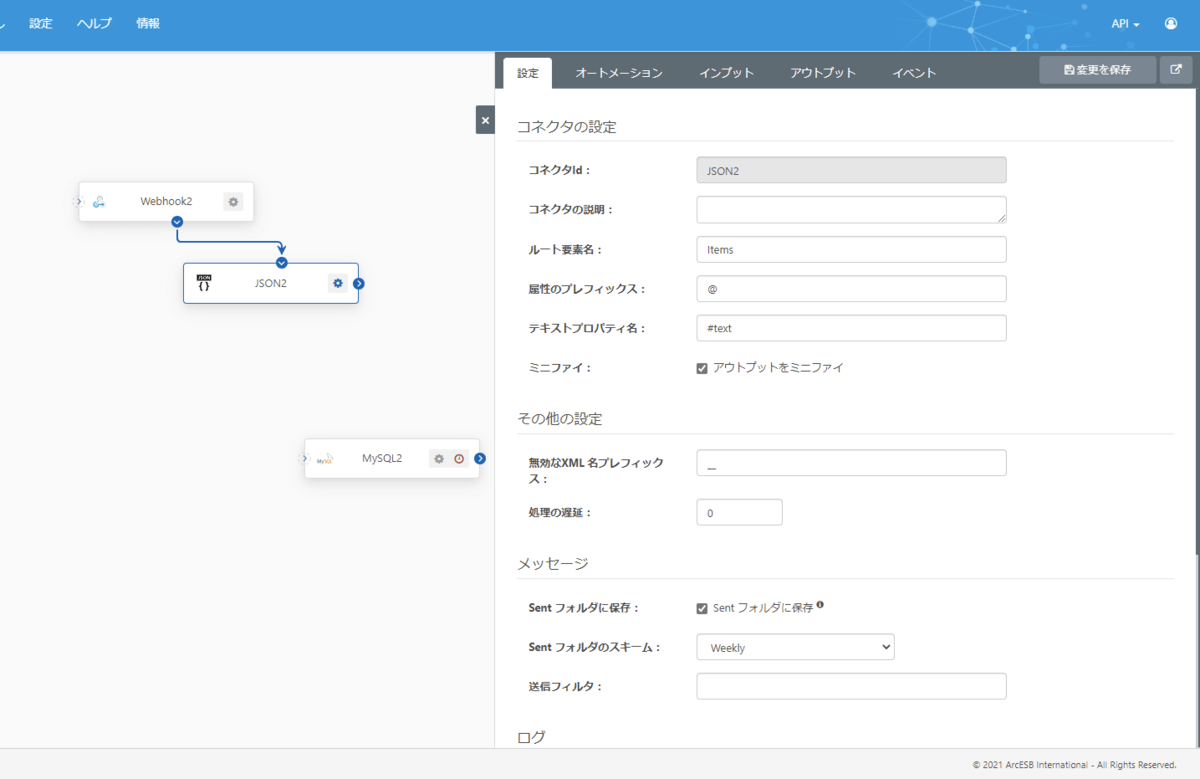Switch to the アウトプット tab

(x=823, y=73)
